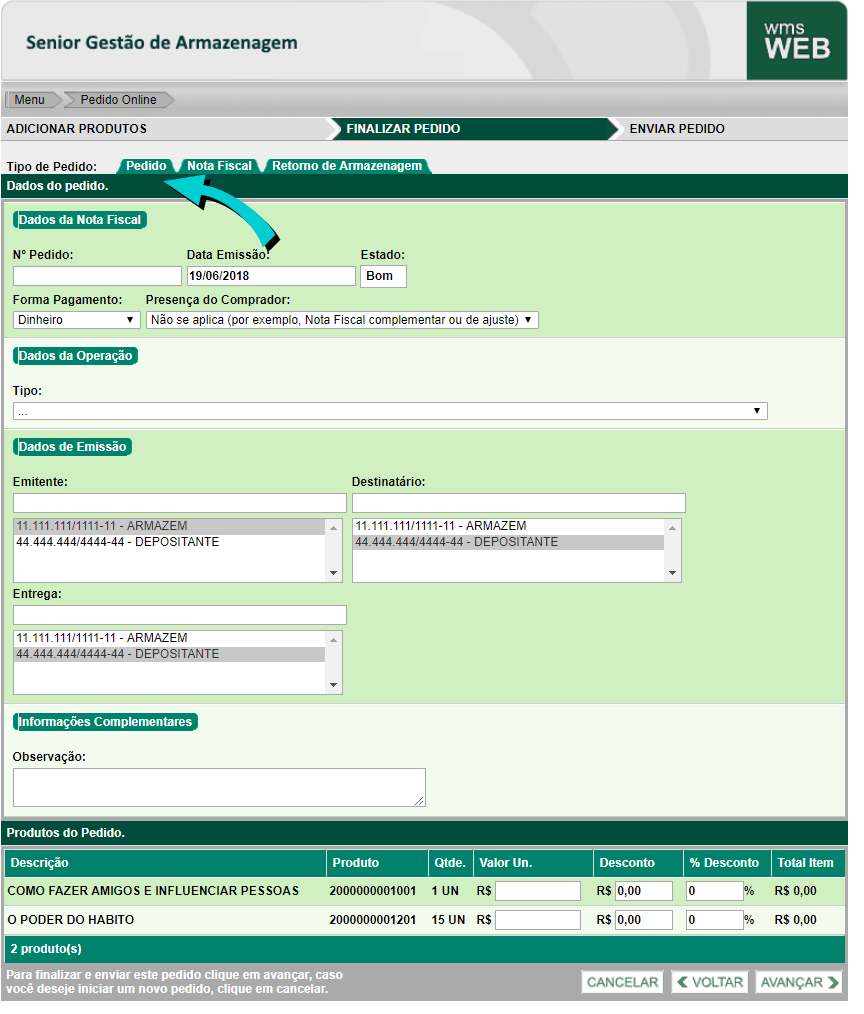This screenshot has width=864, height=1014.
Task: Click the Estado field showing Bom
Action: click(383, 276)
